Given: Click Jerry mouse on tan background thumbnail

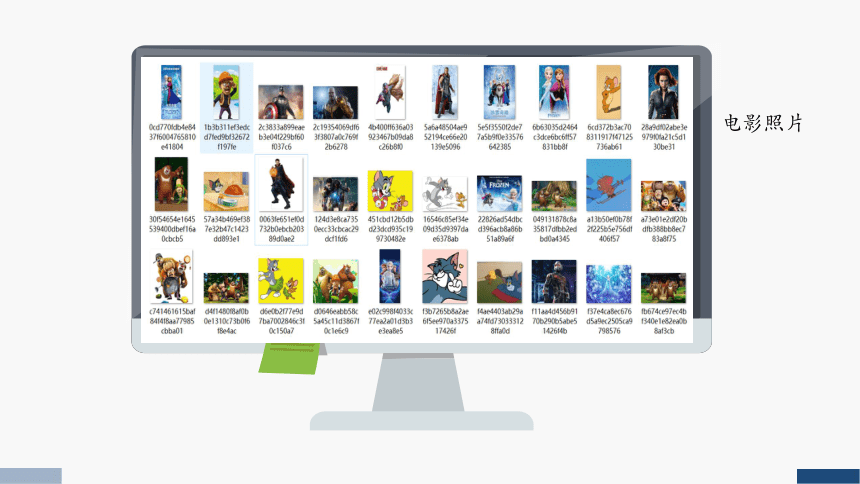Looking at the screenshot, I should (x=609, y=92).
